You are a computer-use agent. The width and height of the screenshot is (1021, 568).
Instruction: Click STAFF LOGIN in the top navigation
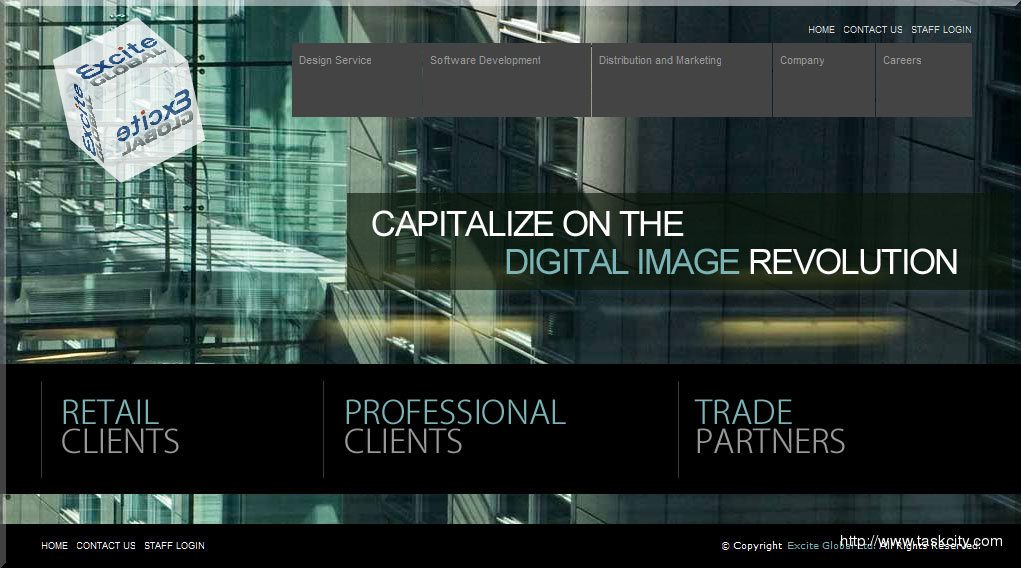pyautogui.click(x=941, y=30)
